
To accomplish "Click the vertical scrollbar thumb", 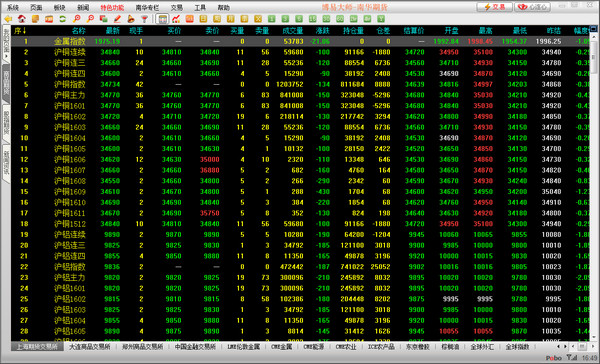I will click(593, 58).
